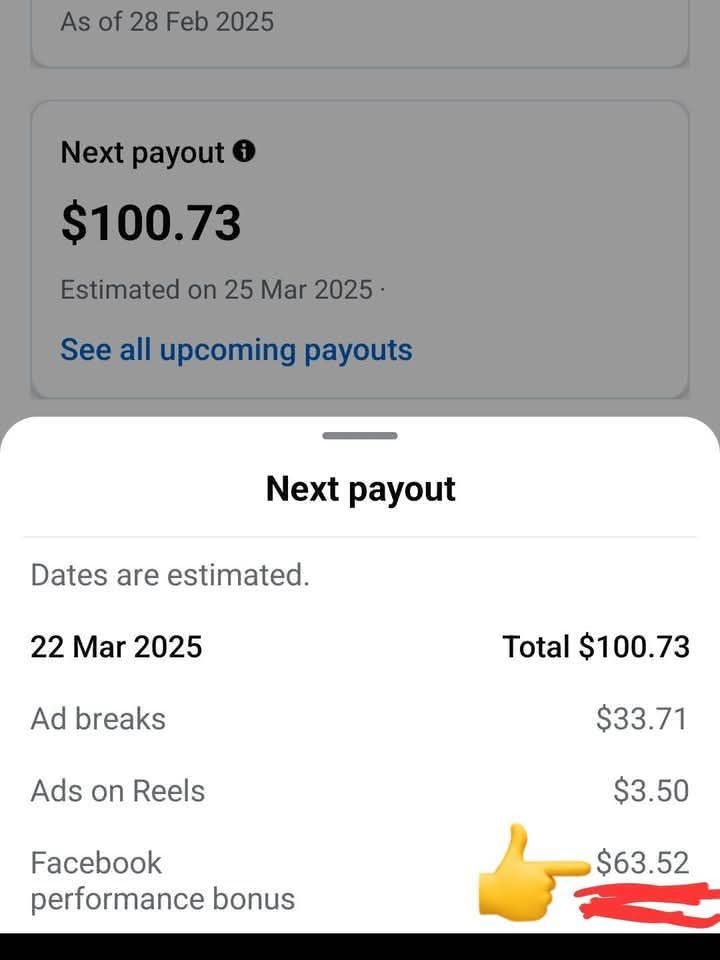The width and height of the screenshot is (720, 960).
Task: Tap the $3.50 Ads on Reels amount
Action: point(651,791)
